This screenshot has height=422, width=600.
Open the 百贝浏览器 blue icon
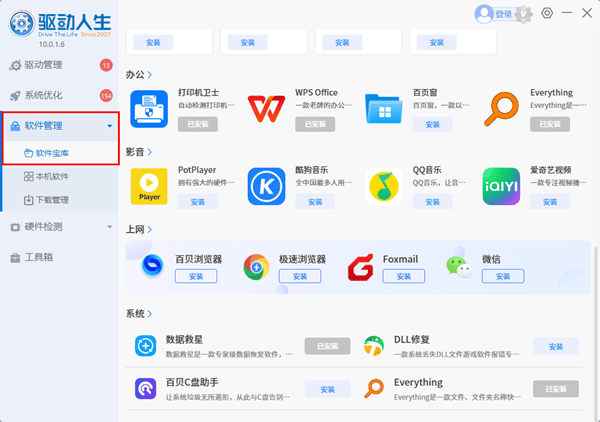tap(152, 265)
